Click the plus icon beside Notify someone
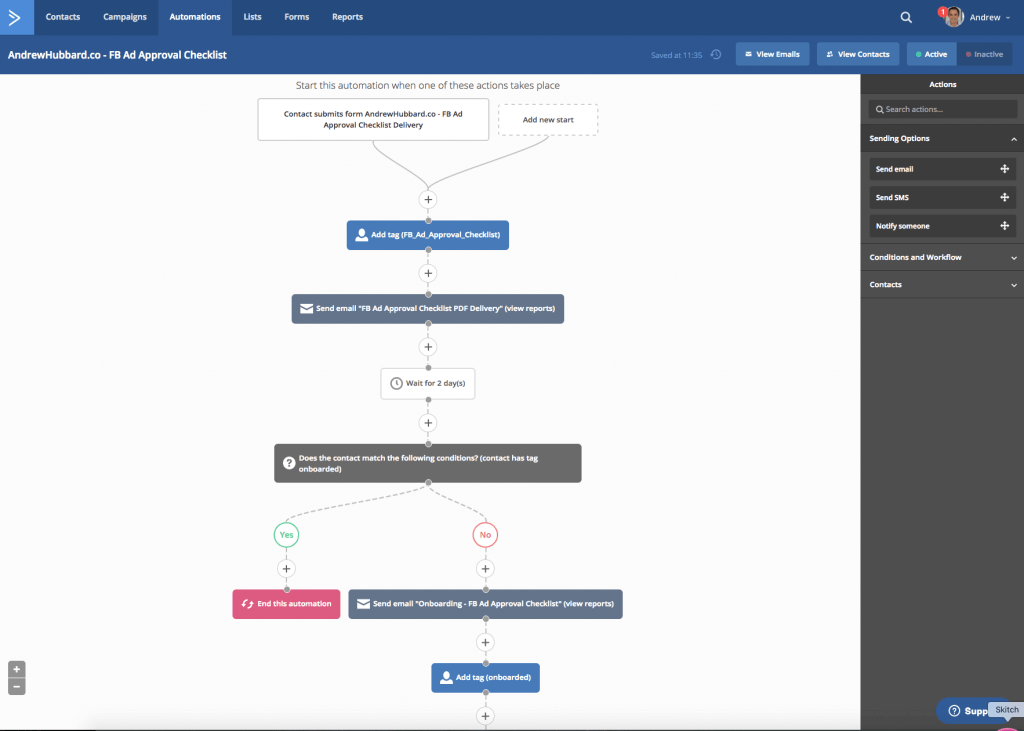Viewport: 1024px width, 731px height. pos(1004,226)
